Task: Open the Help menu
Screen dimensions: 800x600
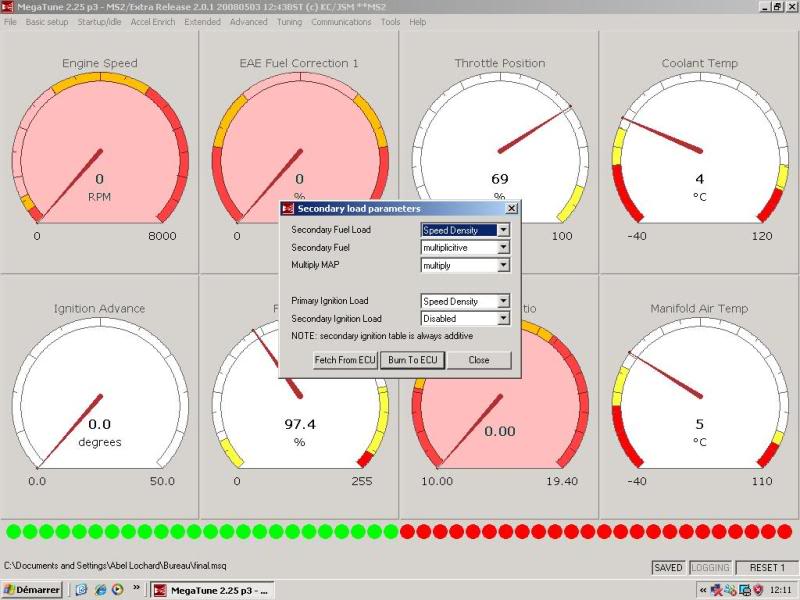Action: tap(417, 22)
